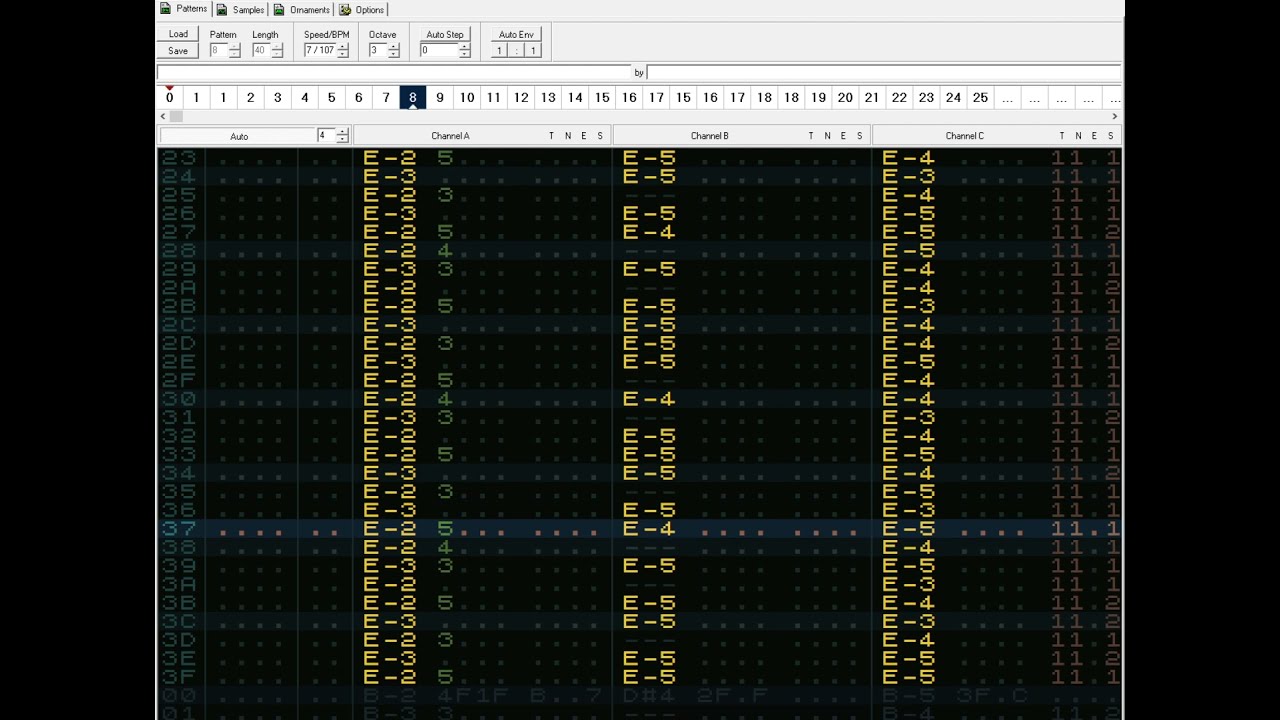Screen dimensions: 1280x720
Task: Click the author field after 'by'
Action: pyautogui.click(x=884, y=72)
